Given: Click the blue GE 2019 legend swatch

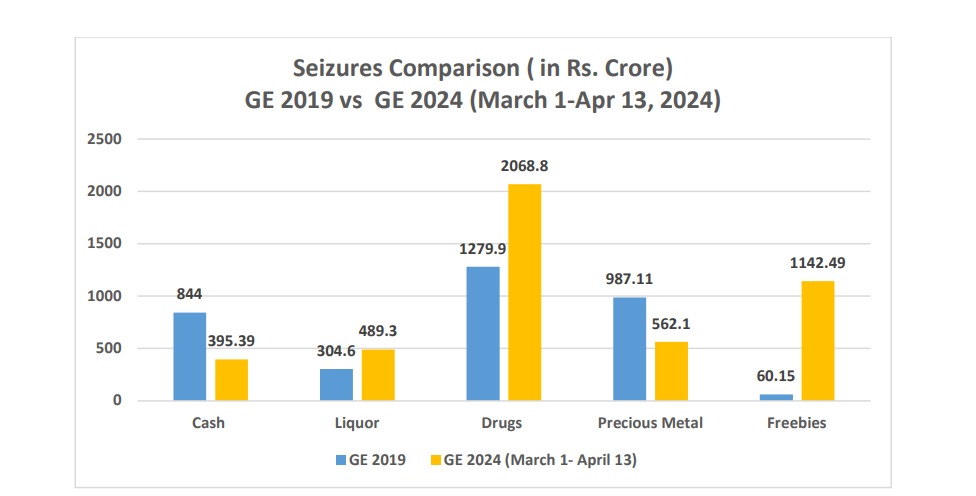Looking at the screenshot, I should [340, 459].
